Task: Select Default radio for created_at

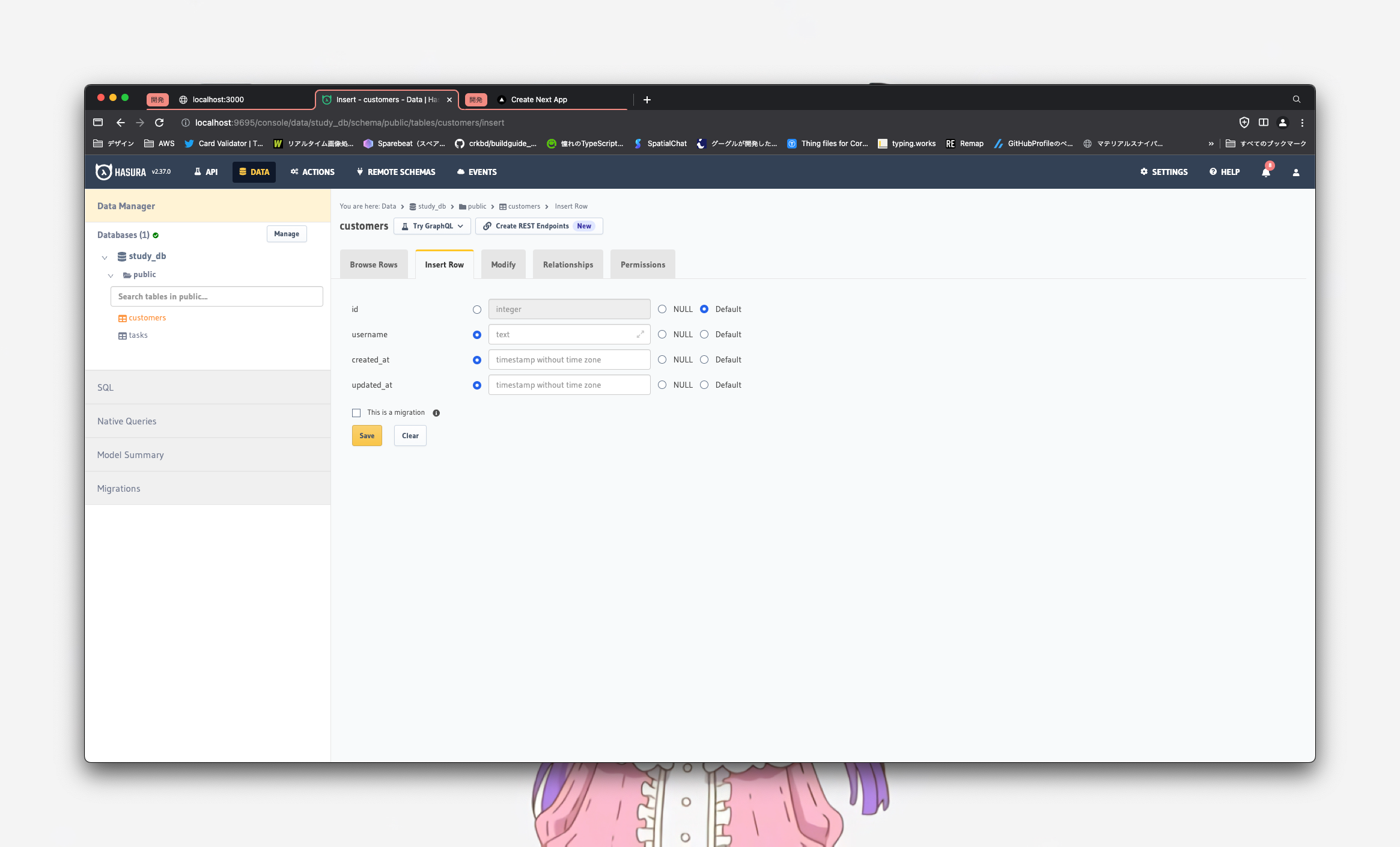Action: click(x=704, y=359)
